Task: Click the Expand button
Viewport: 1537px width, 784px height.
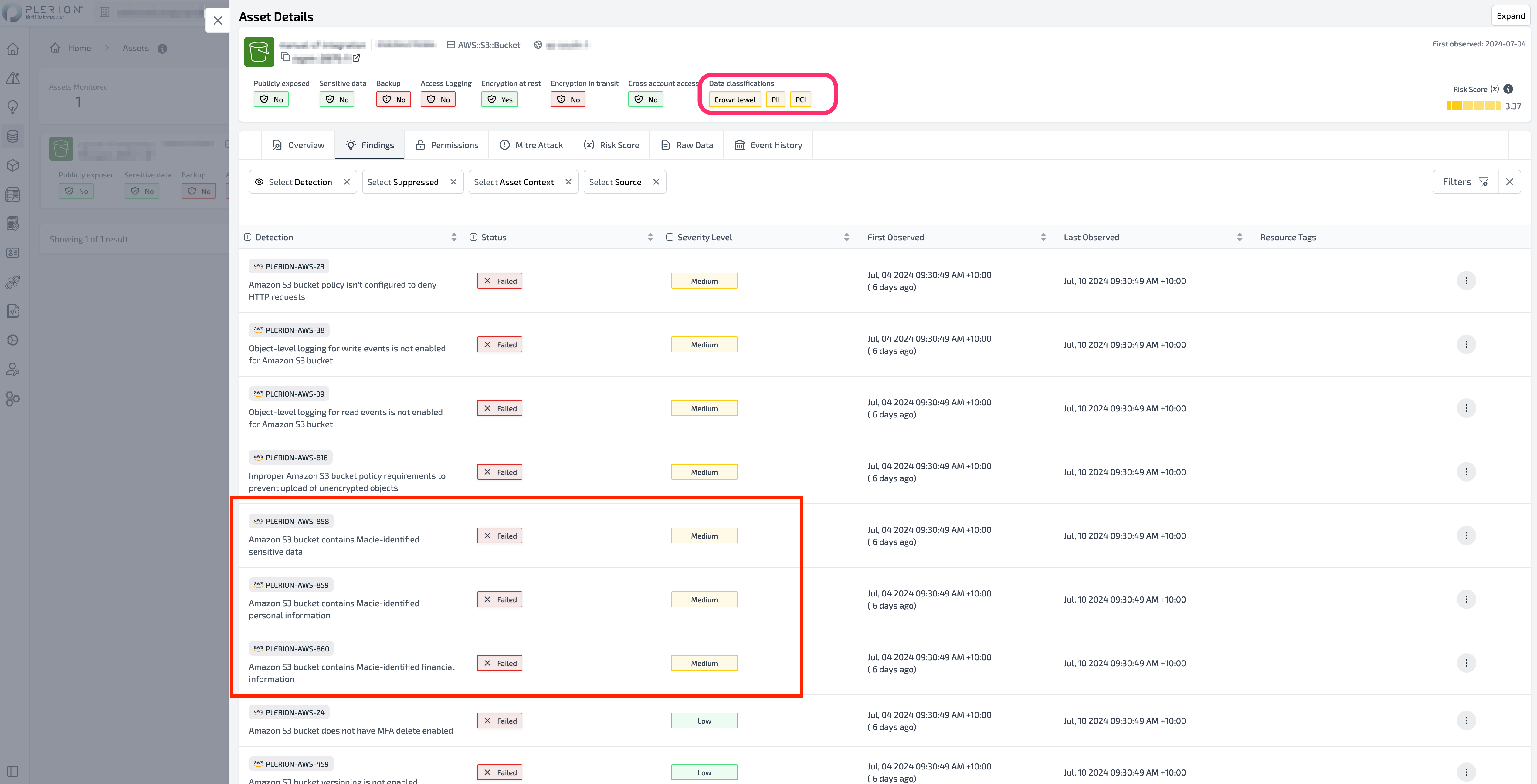Action: coord(1510,16)
